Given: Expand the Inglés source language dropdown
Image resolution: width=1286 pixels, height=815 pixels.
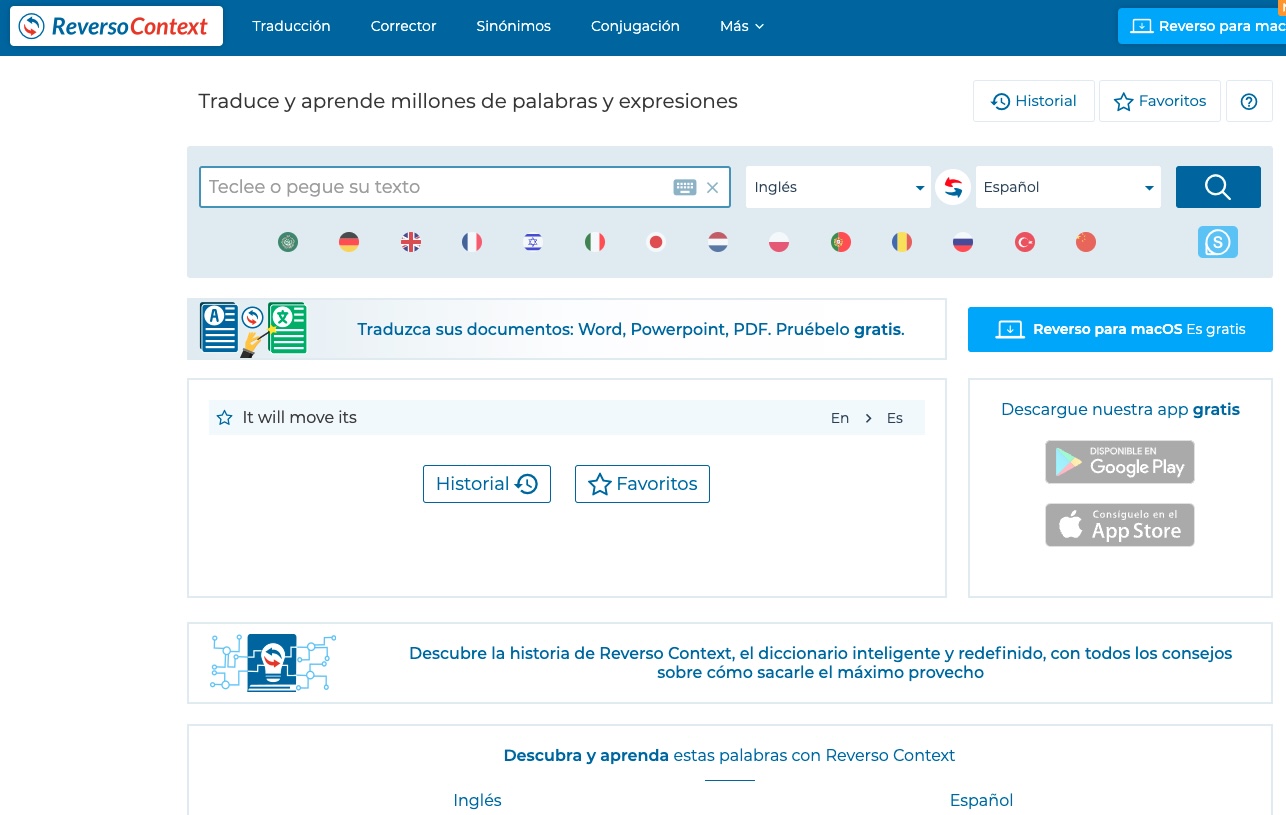Looking at the screenshot, I should 838,187.
